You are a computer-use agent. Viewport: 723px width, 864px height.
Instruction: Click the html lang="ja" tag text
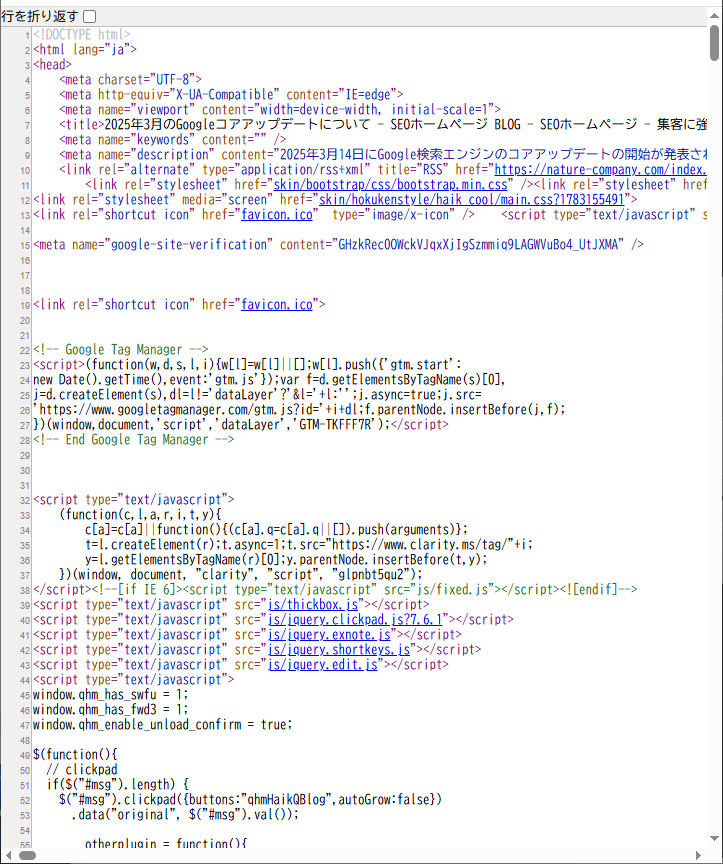click(x=85, y=49)
